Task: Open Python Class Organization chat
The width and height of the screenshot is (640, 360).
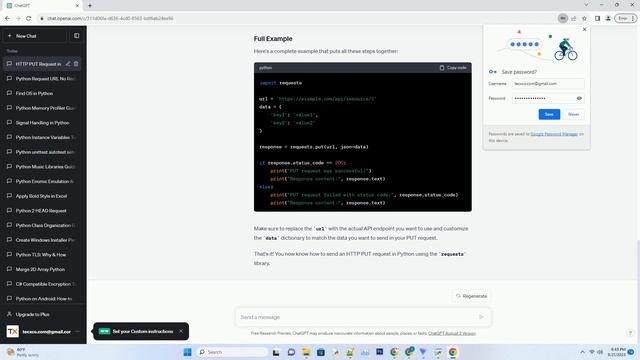Action: (42, 225)
